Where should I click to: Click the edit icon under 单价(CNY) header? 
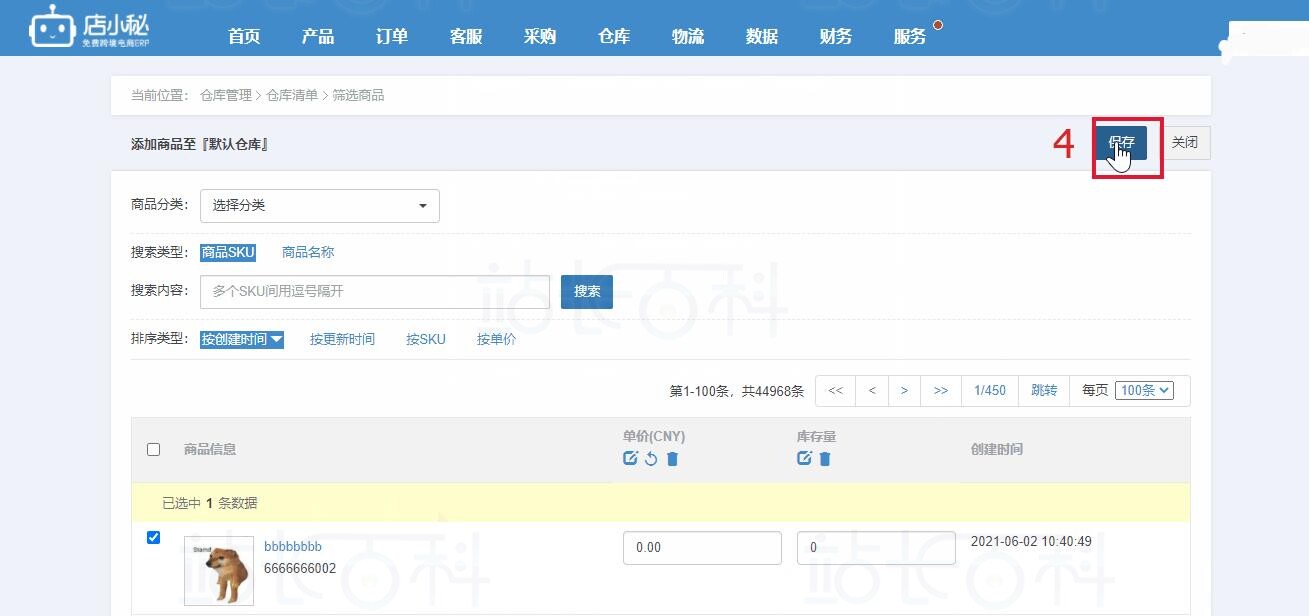(630, 458)
